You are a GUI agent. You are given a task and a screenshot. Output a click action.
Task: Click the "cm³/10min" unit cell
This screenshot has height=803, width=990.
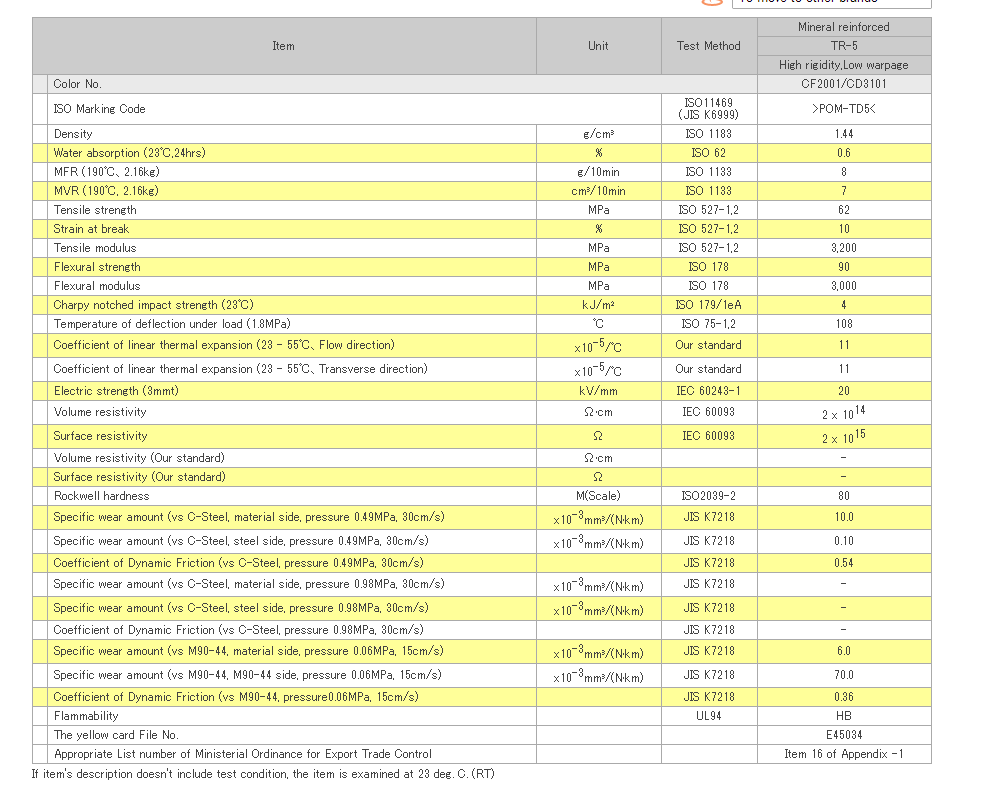click(598, 191)
